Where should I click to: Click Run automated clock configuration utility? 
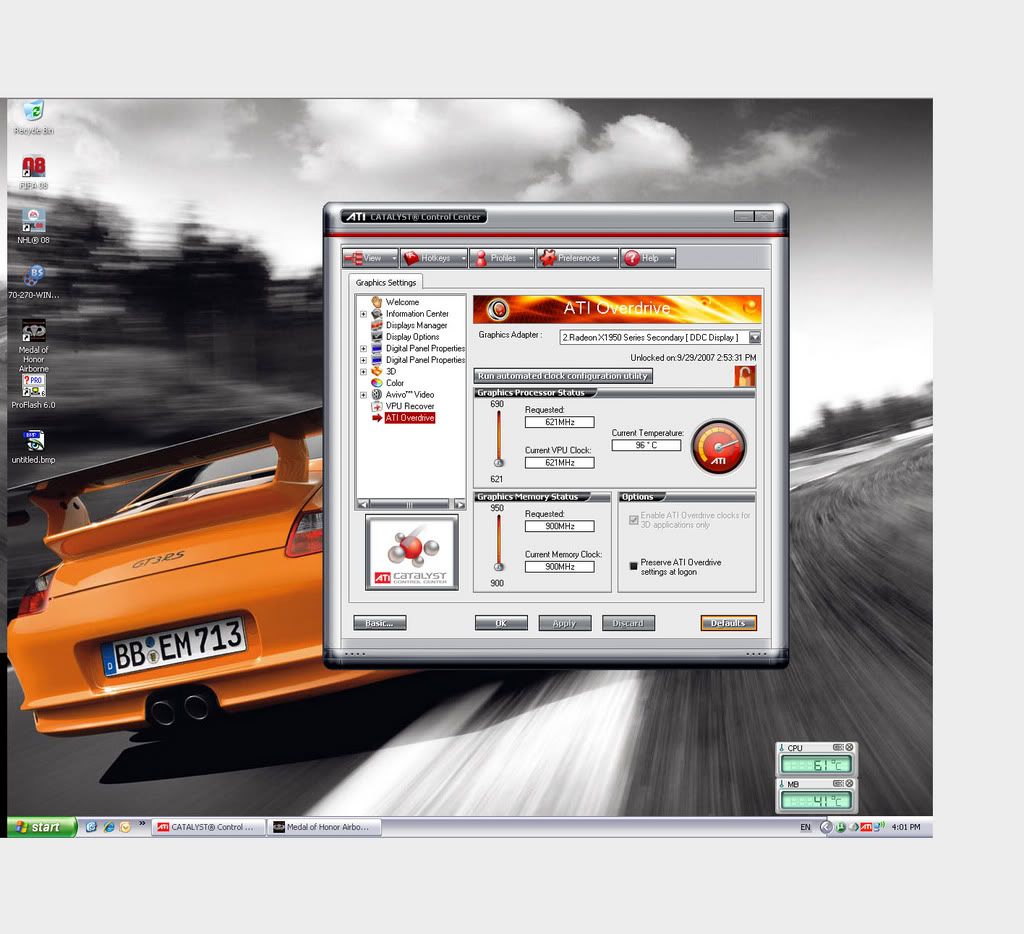click(563, 376)
